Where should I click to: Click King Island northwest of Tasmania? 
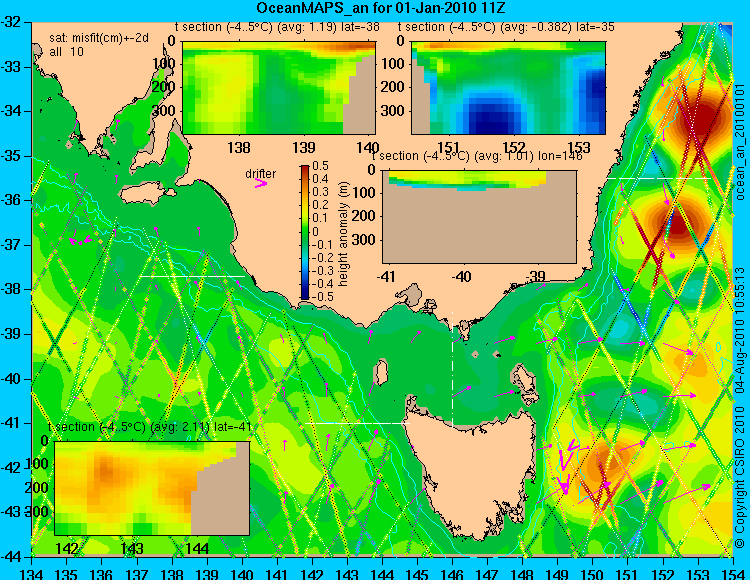pos(381,372)
